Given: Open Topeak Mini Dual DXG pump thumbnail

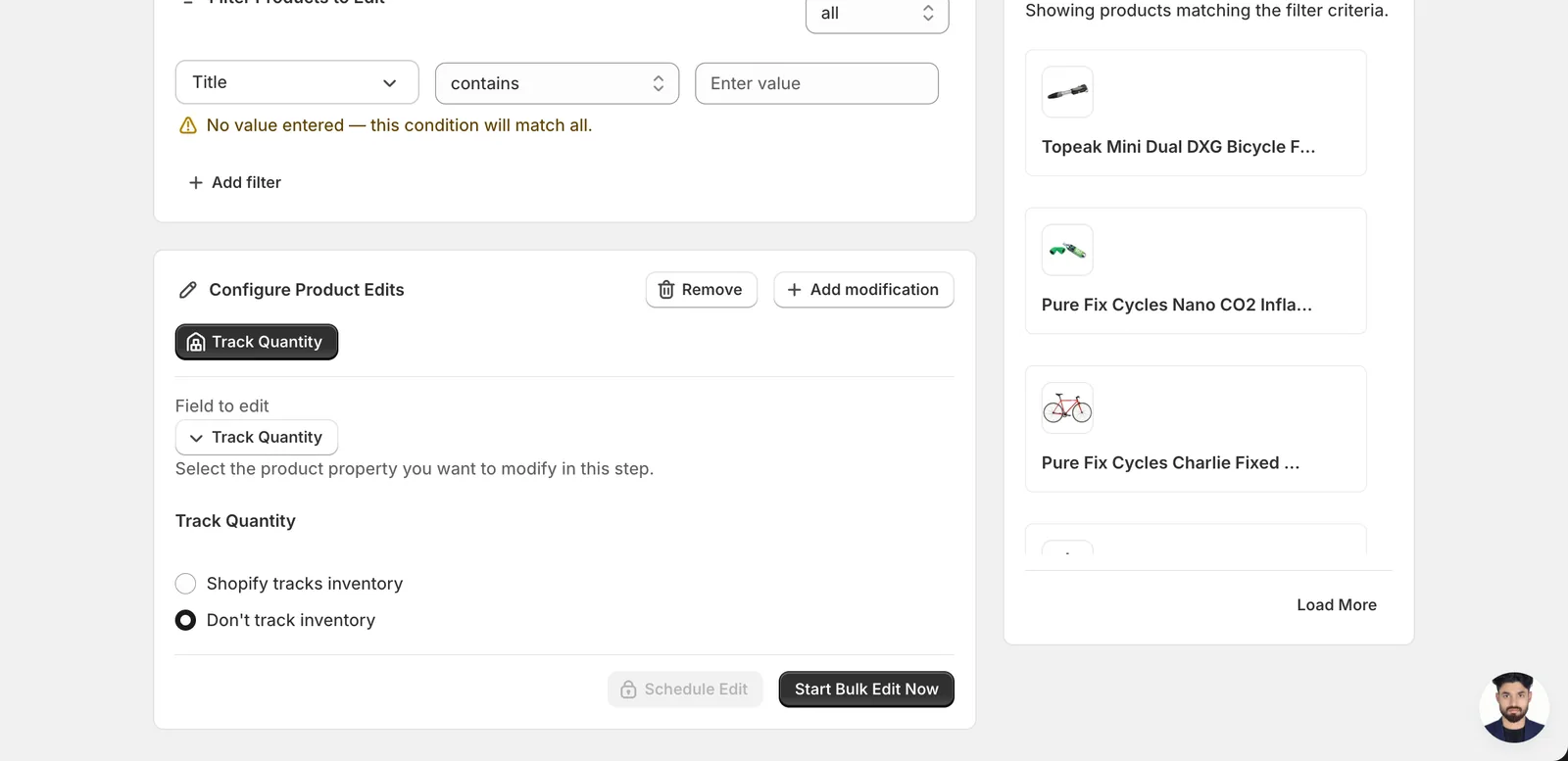Looking at the screenshot, I should click(x=1067, y=92).
